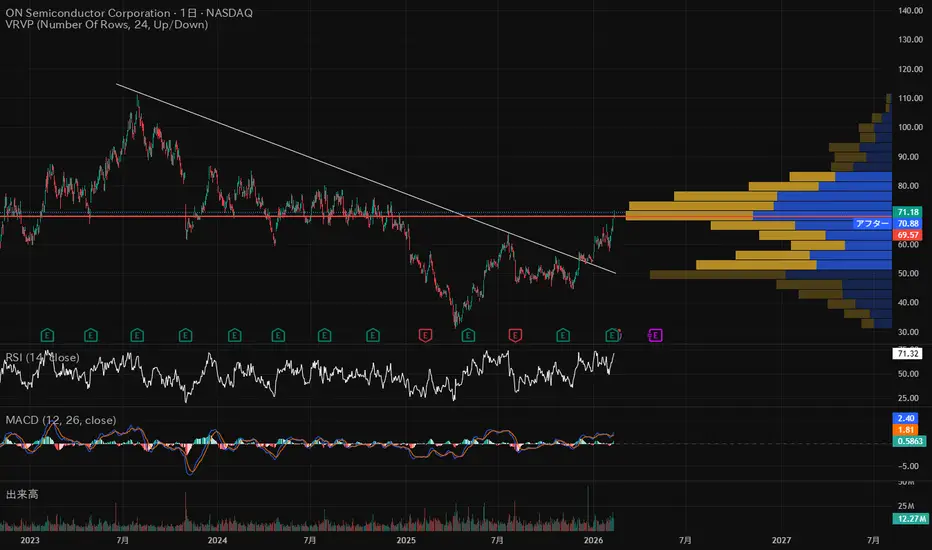Click the green earnings marker between the two red ones

click(468, 336)
